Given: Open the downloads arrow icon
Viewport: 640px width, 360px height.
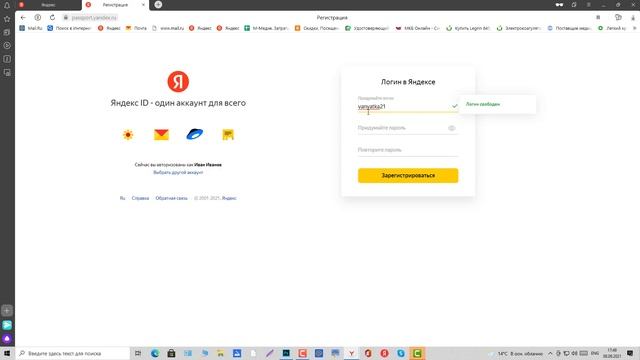Looking at the screenshot, I should 633,18.
